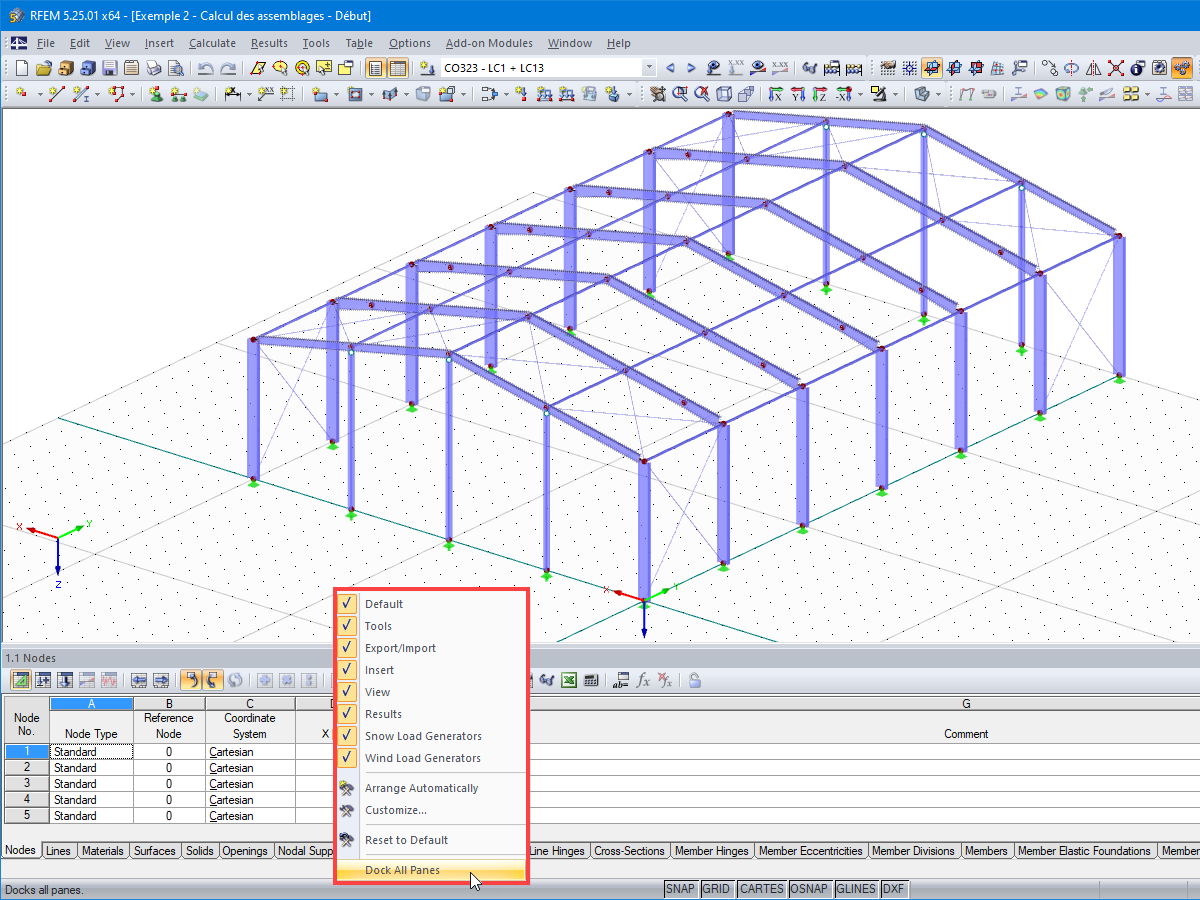The image size is (1200, 900).
Task: Click the fx formula icon in table toolbar
Action: coord(643,680)
